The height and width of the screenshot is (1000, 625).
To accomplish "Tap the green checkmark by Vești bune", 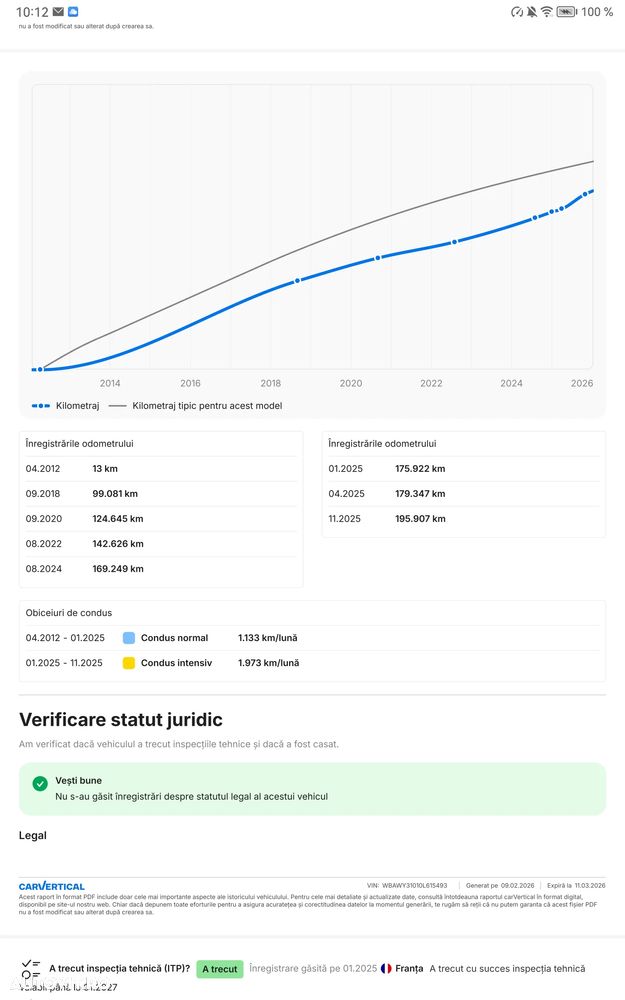I will click(40, 784).
